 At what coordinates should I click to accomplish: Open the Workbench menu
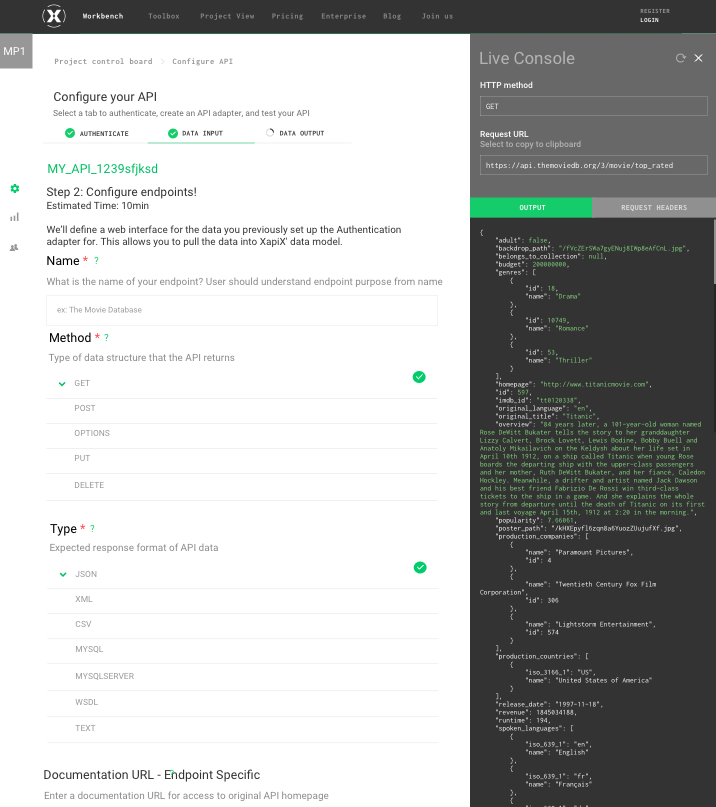click(103, 16)
